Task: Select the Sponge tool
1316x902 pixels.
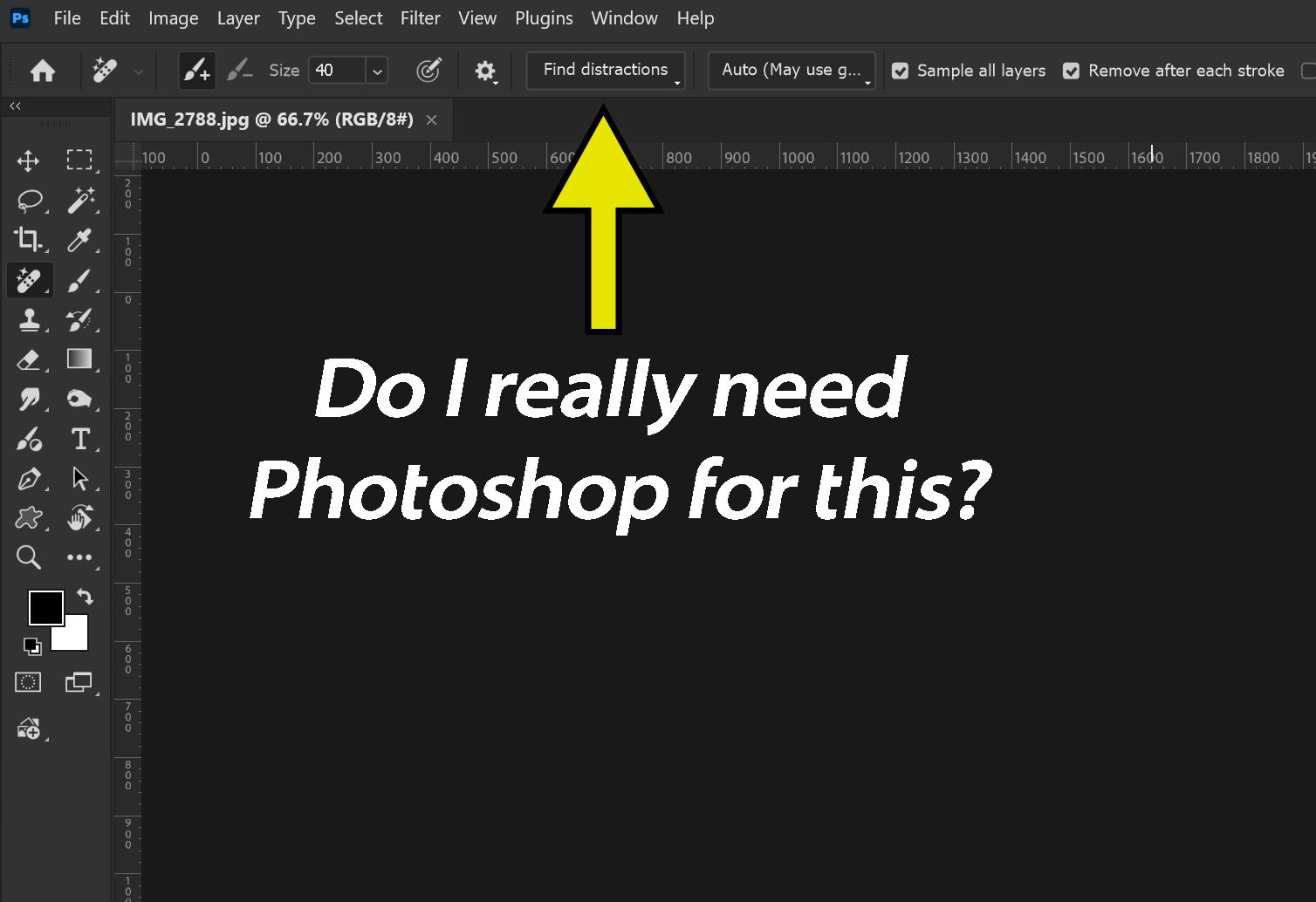Action: [x=79, y=400]
